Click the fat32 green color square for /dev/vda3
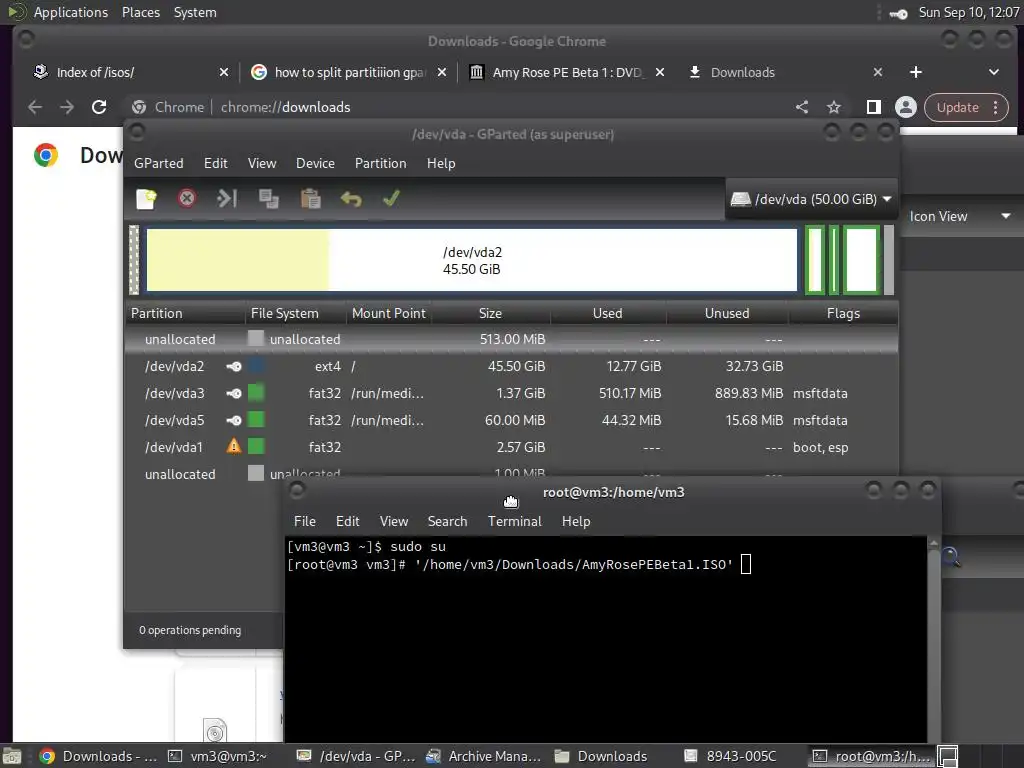1024x768 pixels. [x=256, y=392]
